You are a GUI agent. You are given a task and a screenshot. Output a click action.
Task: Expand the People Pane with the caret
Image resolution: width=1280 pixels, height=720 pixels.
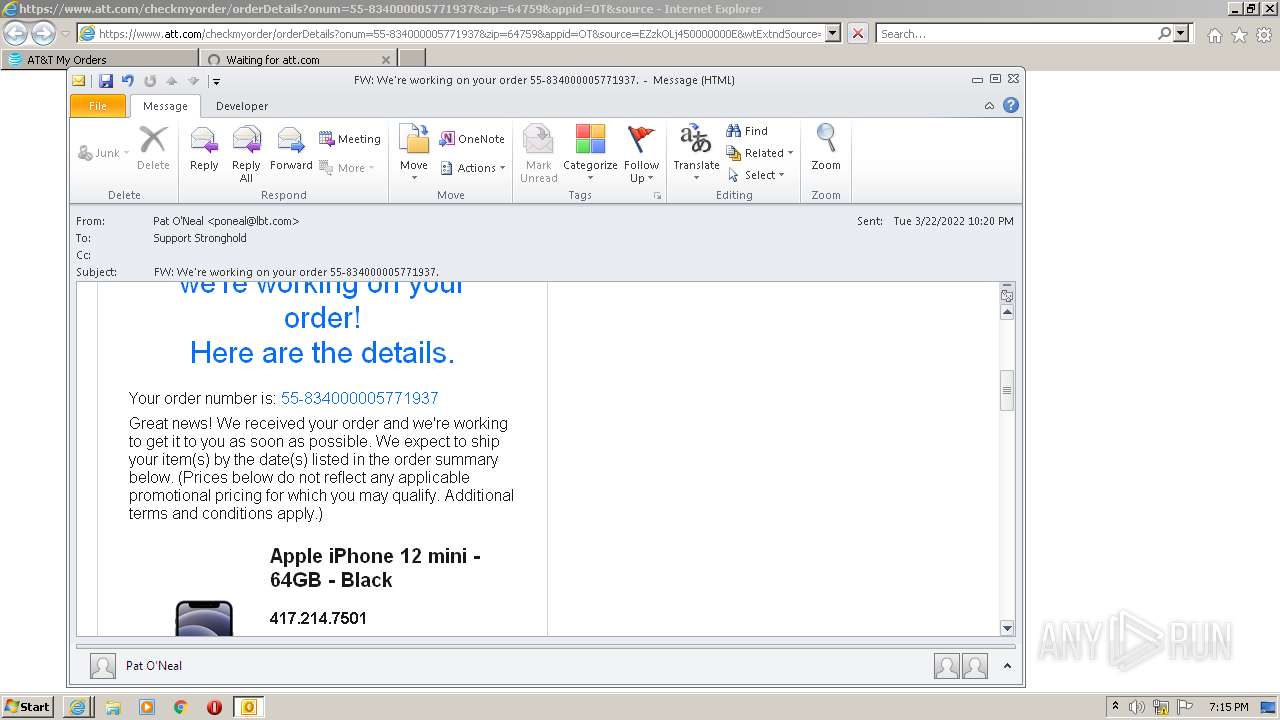(x=1007, y=665)
